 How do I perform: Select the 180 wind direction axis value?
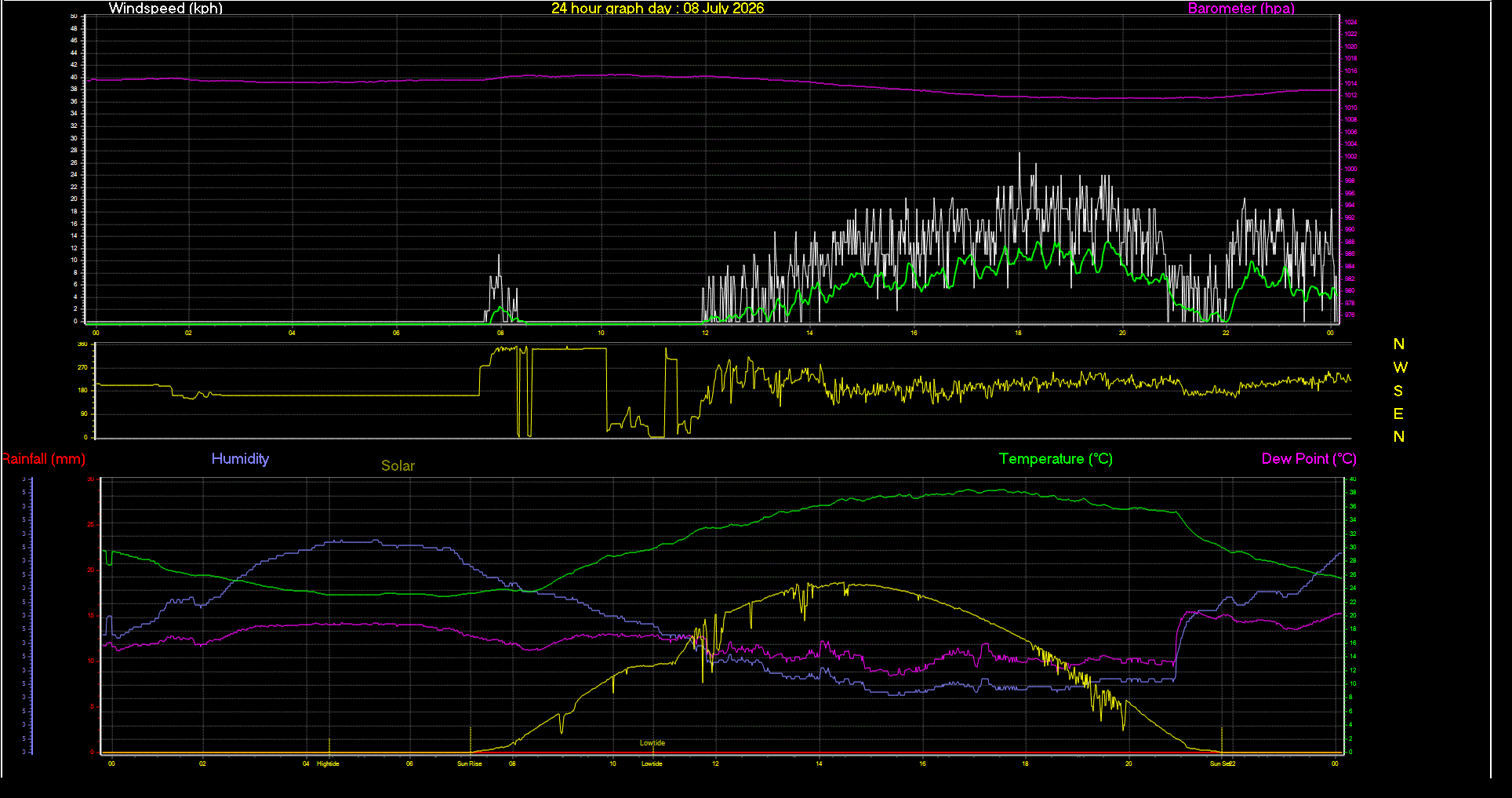tap(82, 390)
